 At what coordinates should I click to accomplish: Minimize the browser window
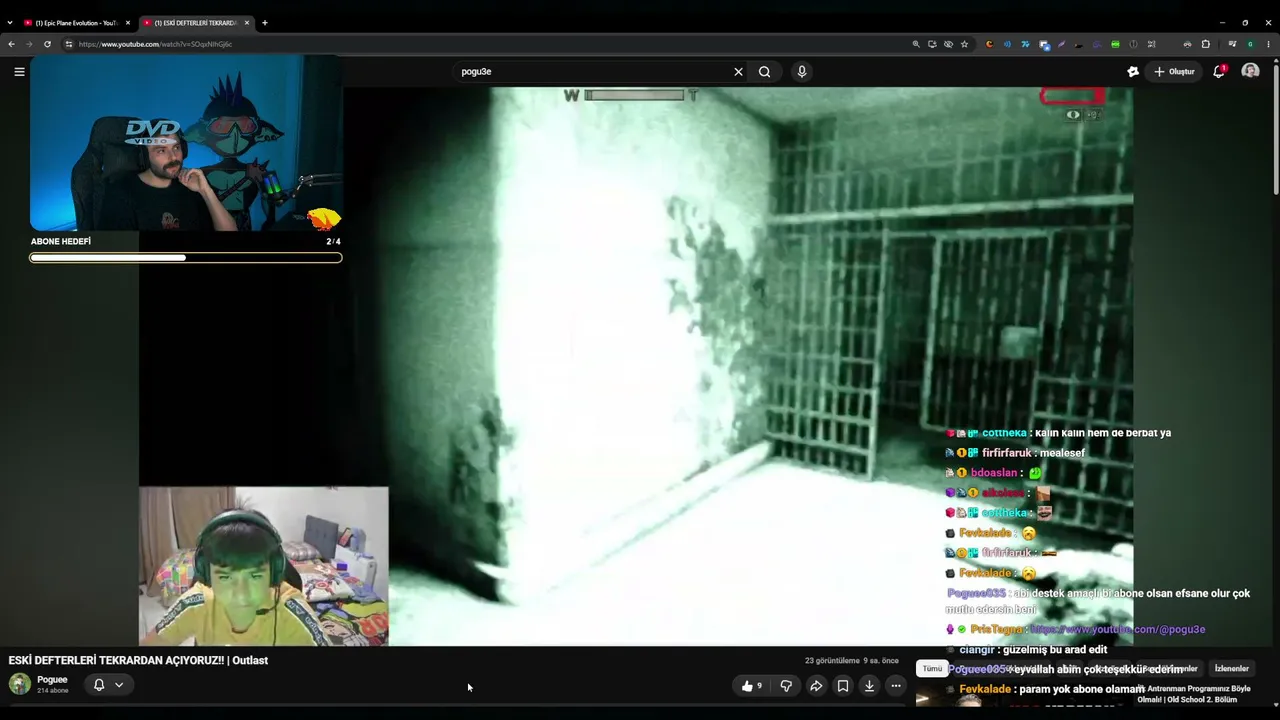1222,22
